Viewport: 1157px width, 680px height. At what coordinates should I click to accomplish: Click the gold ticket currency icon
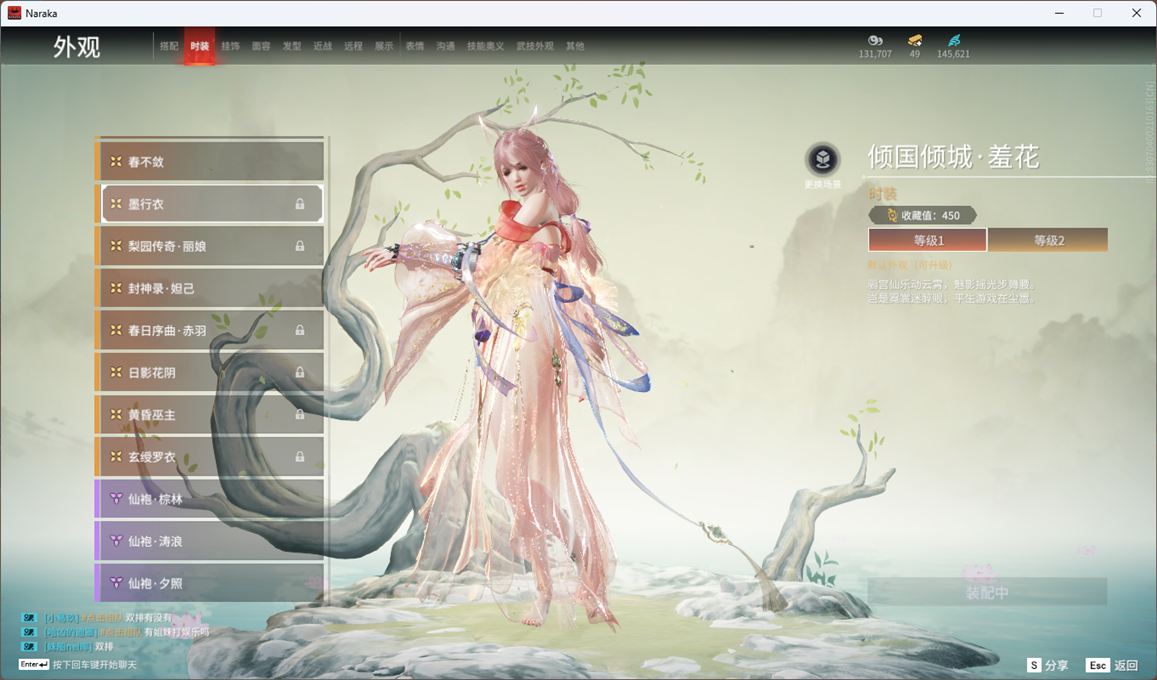coord(914,41)
